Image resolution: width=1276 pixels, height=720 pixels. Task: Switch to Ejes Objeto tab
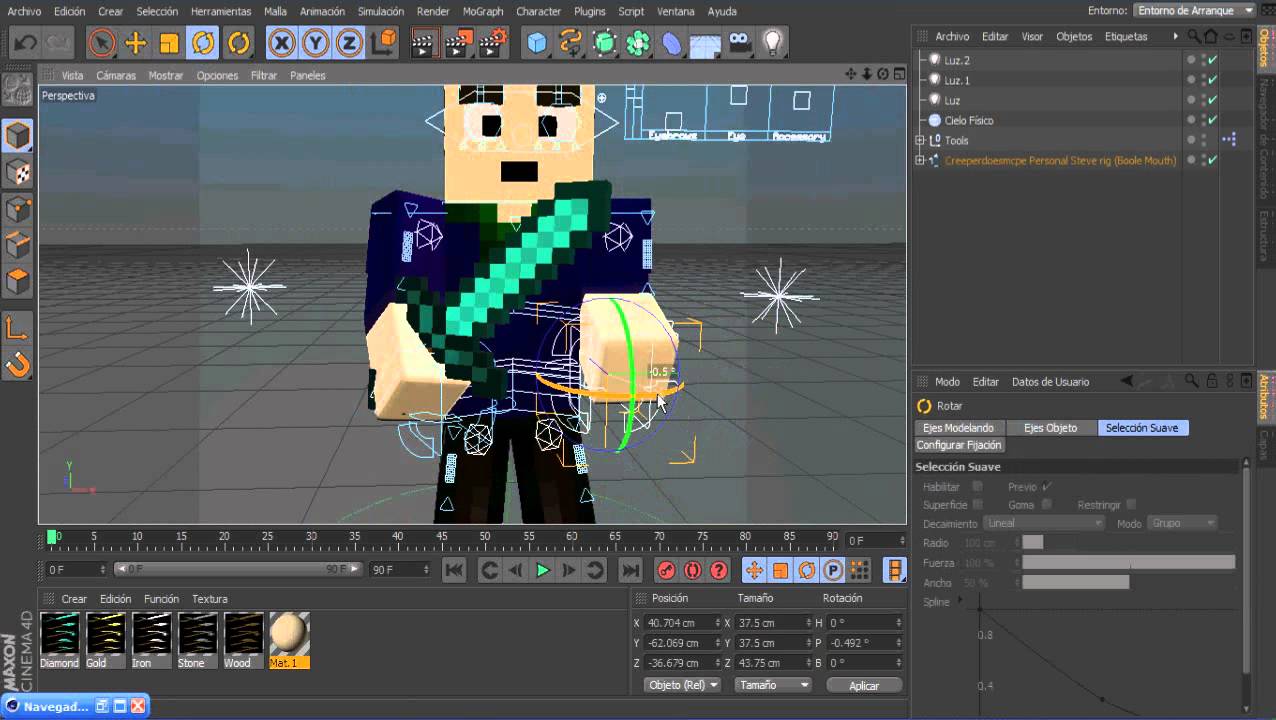[1050, 428]
